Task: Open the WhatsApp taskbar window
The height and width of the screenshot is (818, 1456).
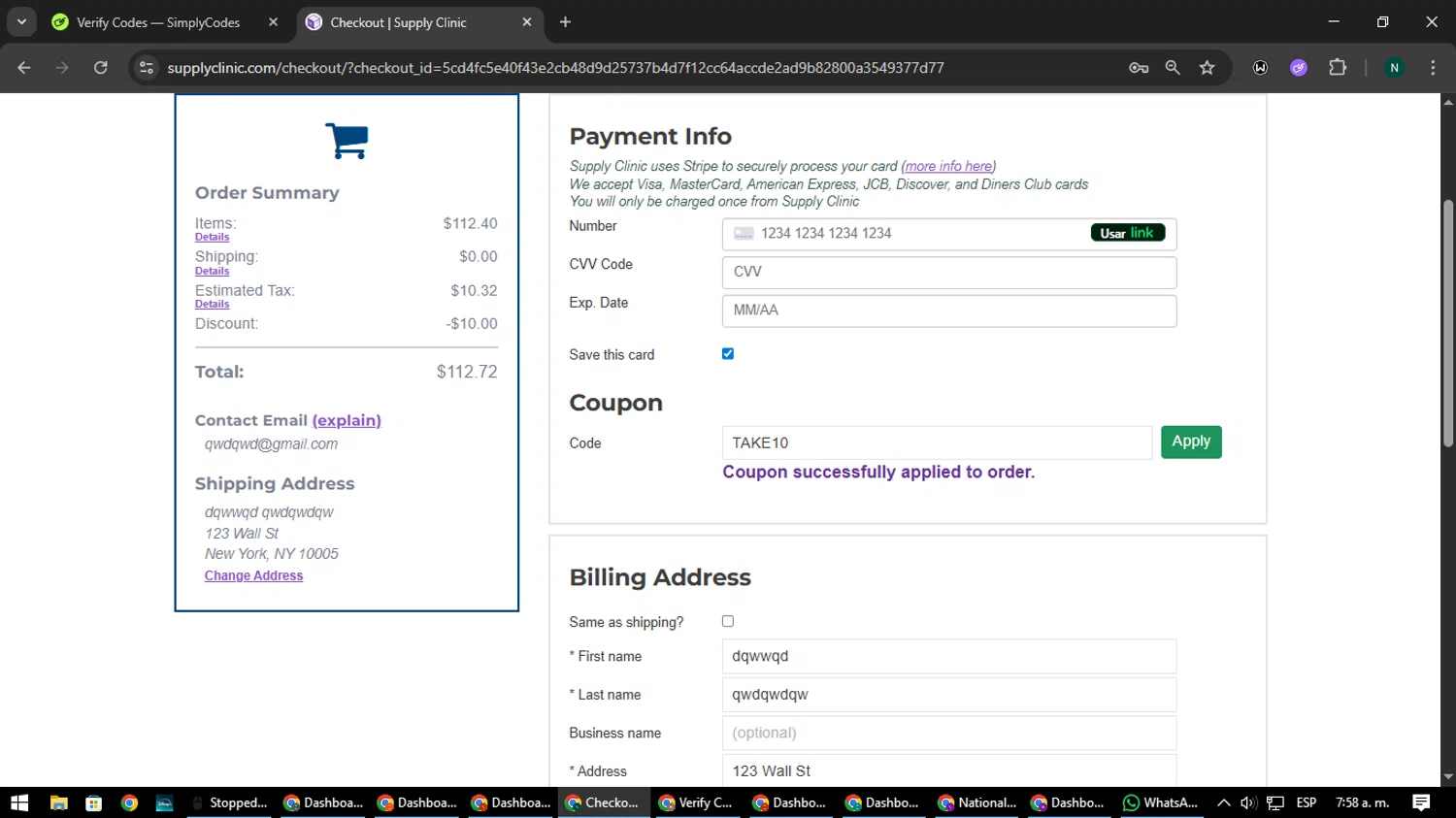Action: [x=1160, y=802]
